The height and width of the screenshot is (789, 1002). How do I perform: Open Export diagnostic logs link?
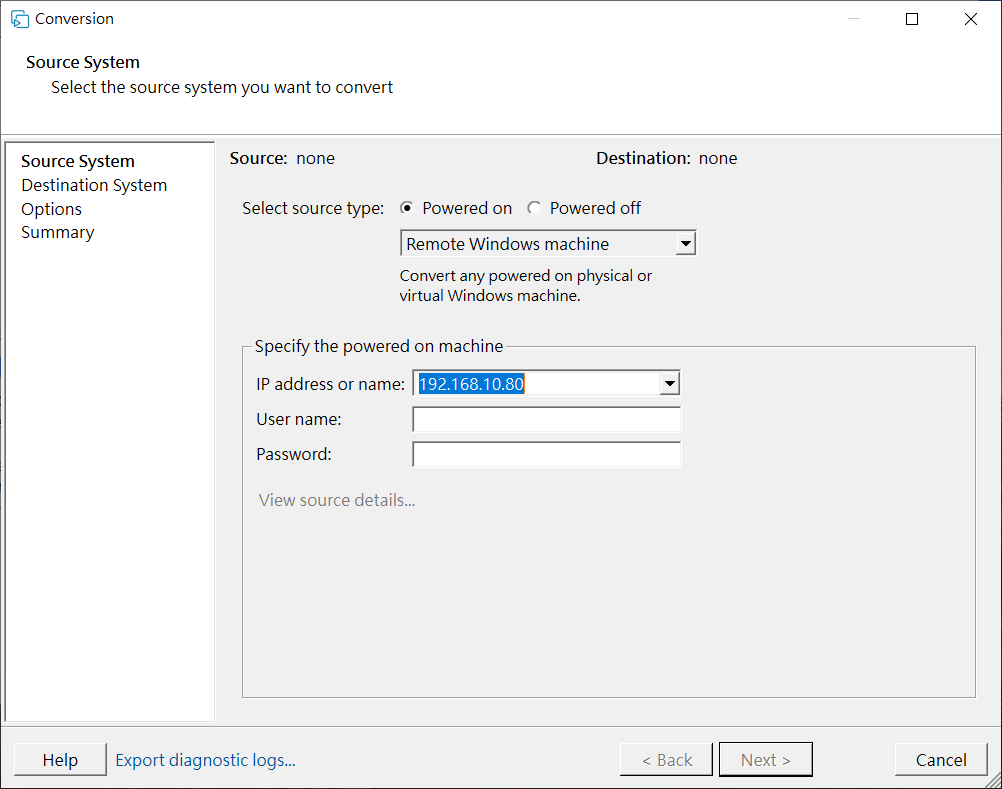coord(205,760)
